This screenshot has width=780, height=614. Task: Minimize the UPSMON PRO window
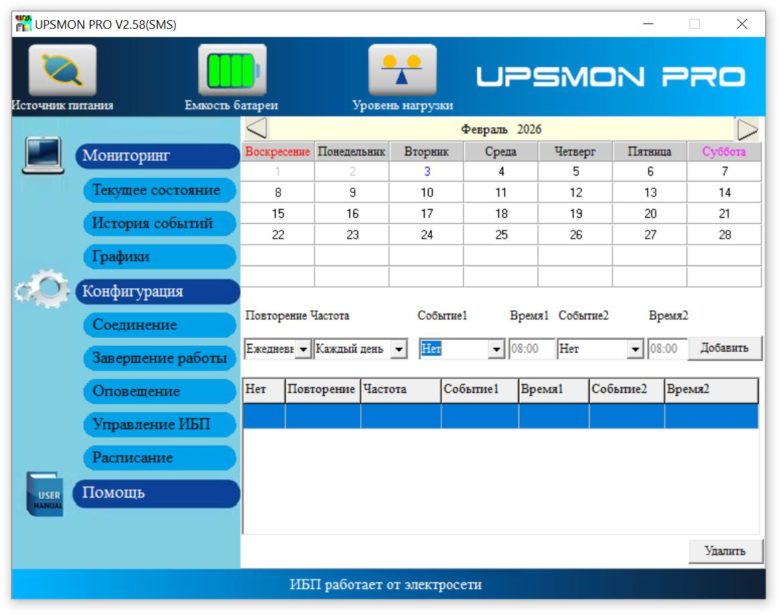tap(648, 24)
